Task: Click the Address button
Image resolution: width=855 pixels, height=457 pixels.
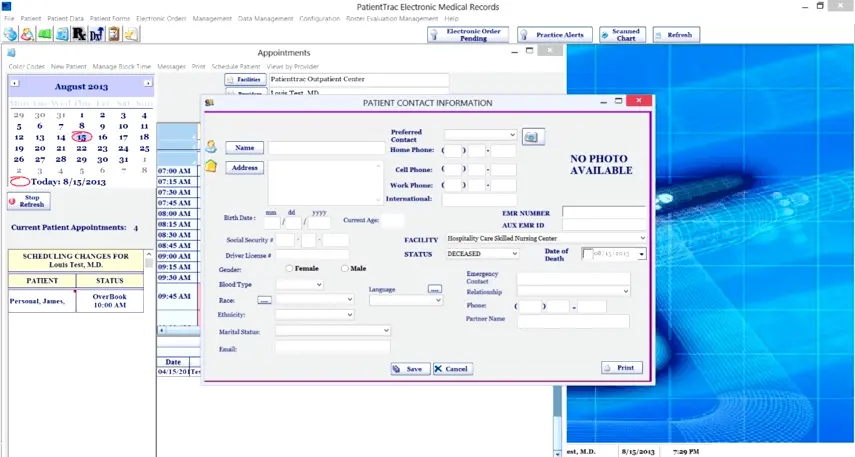Action: coord(244,167)
